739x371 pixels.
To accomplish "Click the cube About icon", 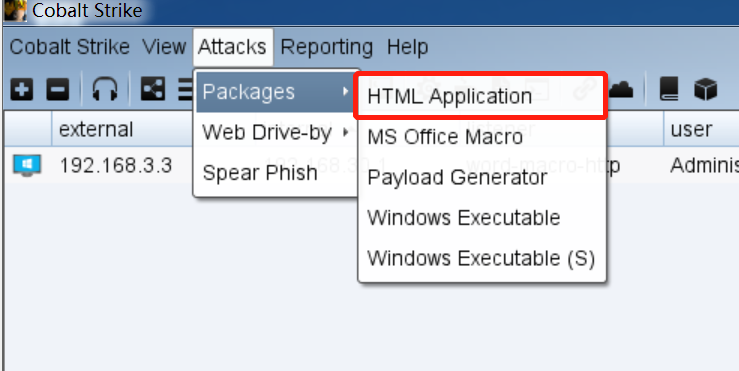I will (x=706, y=89).
